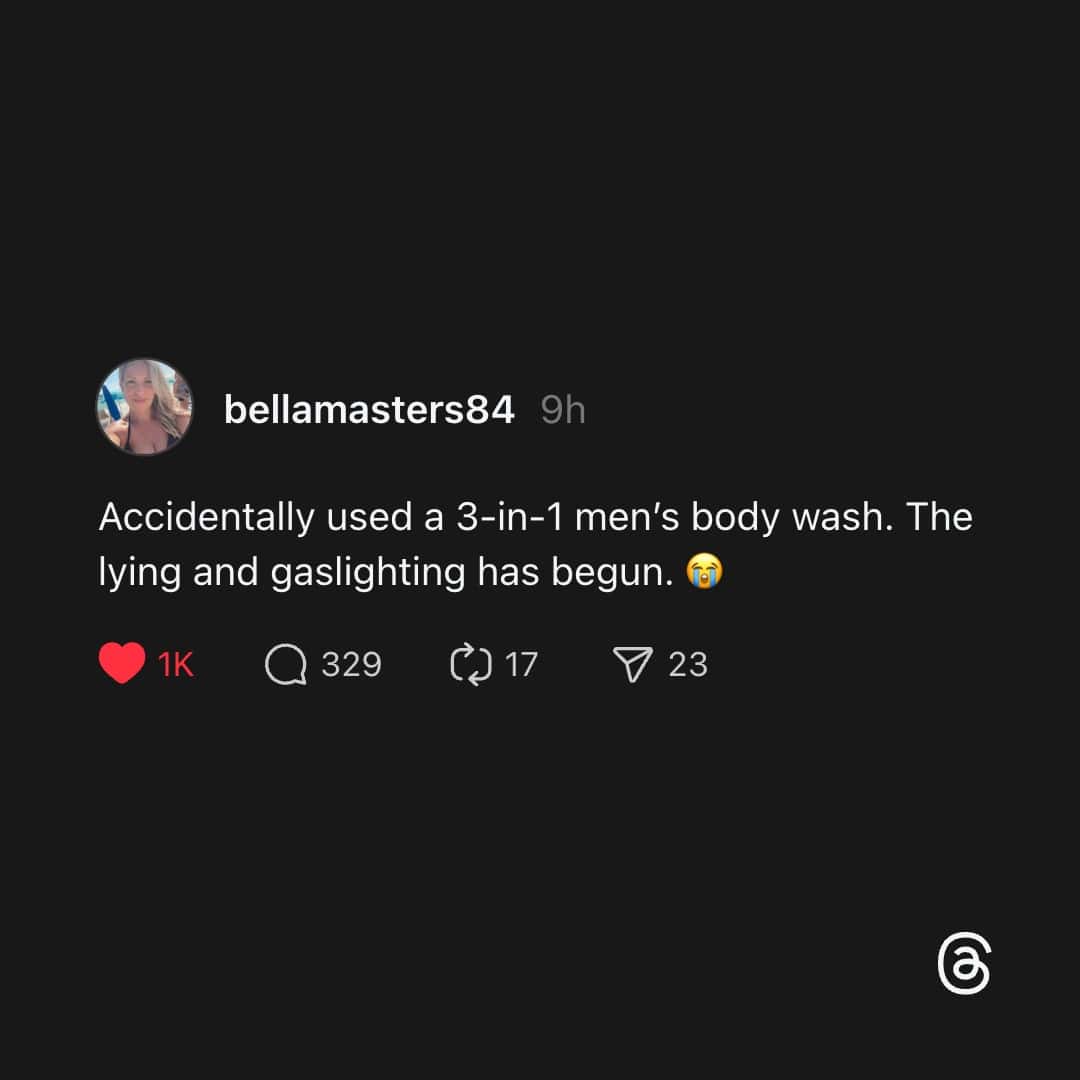Image resolution: width=1080 pixels, height=1080 pixels.
Task: Share the post with the paper plane icon
Action: click(632, 664)
